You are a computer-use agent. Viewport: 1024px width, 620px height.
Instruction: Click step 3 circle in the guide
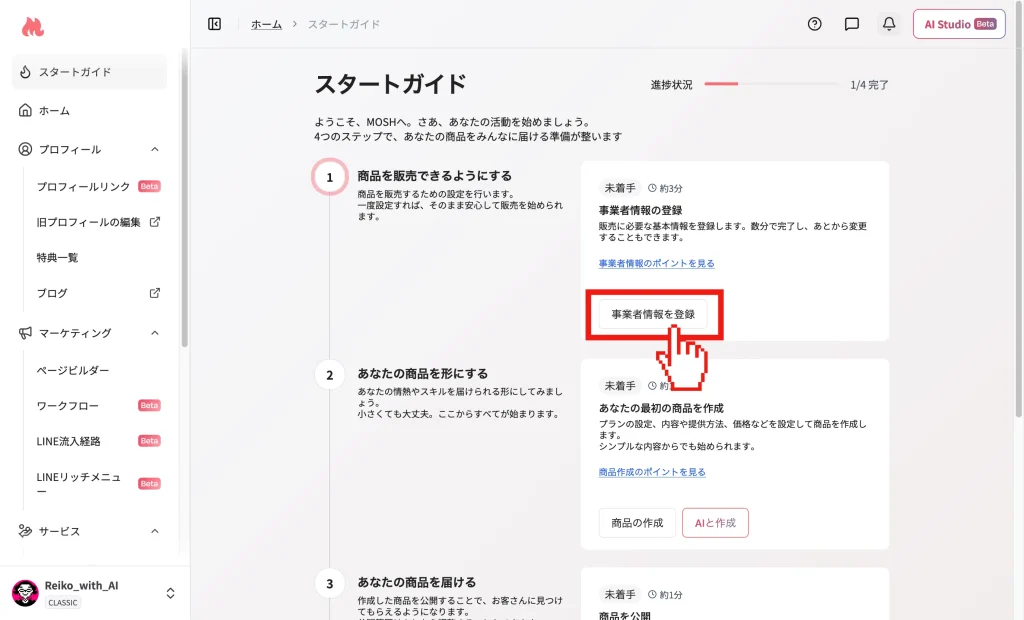[x=330, y=583]
